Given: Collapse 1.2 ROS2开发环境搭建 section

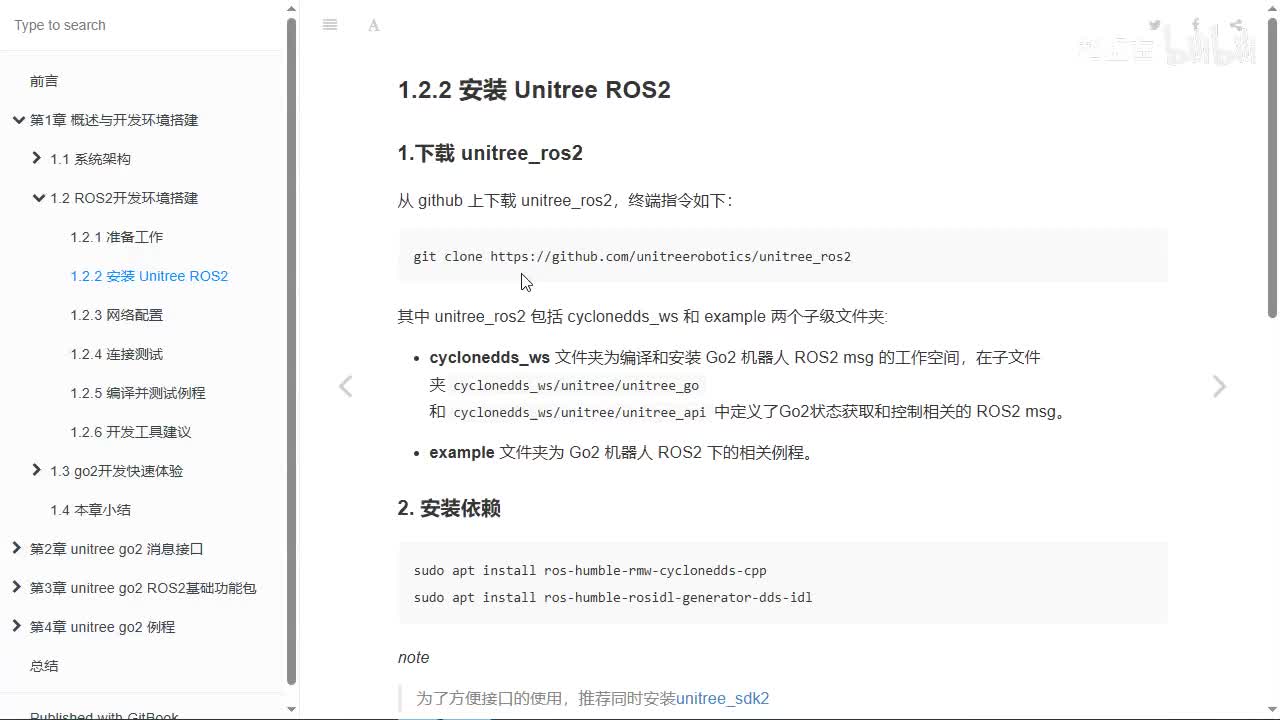Looking at the screenshot, I should coord(39,198).
